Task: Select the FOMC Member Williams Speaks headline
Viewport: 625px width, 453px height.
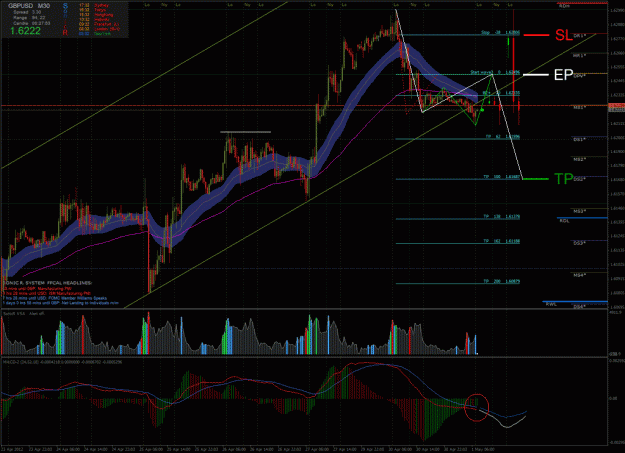Action: 55,298
